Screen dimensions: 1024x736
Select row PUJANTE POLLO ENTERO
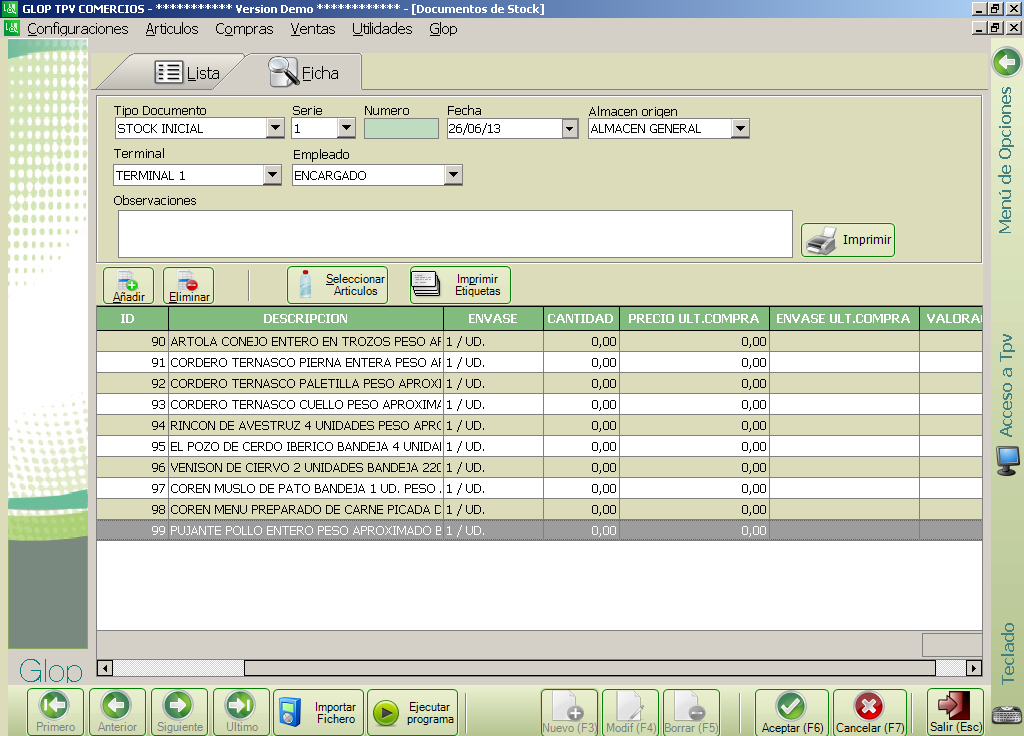coord(539,530)
